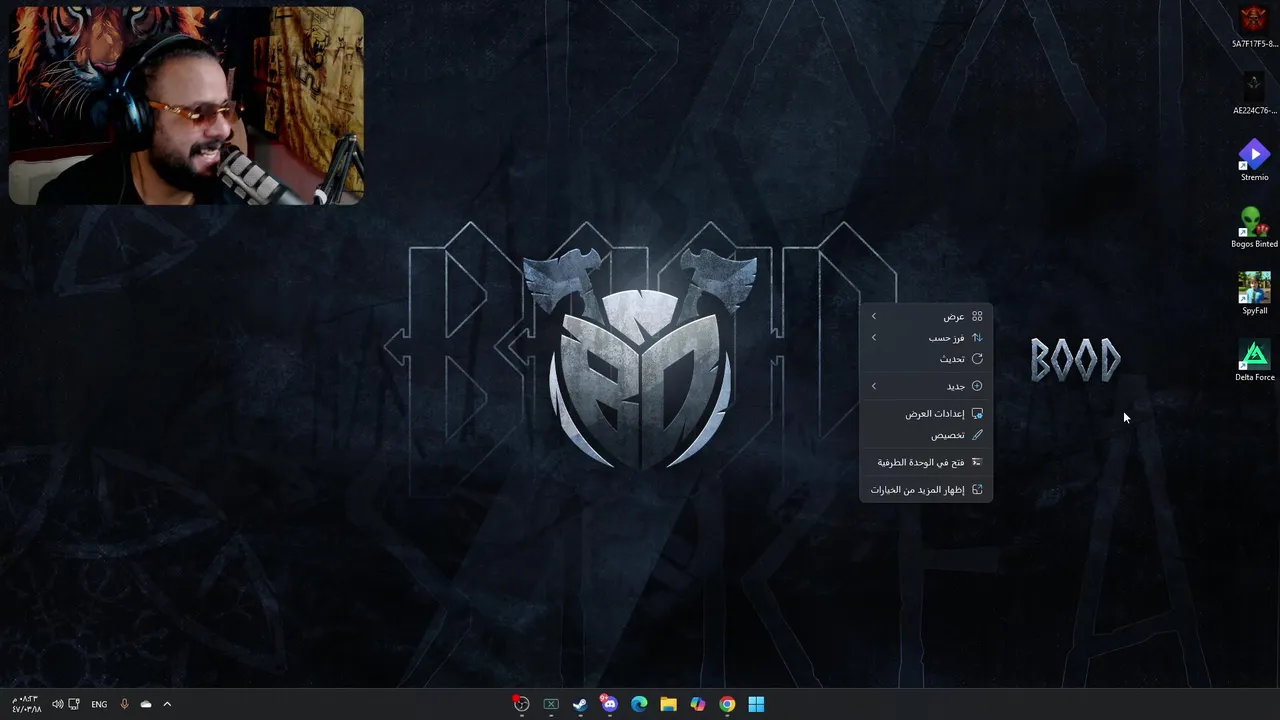1280x720 pixels.
Task: Expand the chevron beside فرز حسب
Action: pos(874,337)
